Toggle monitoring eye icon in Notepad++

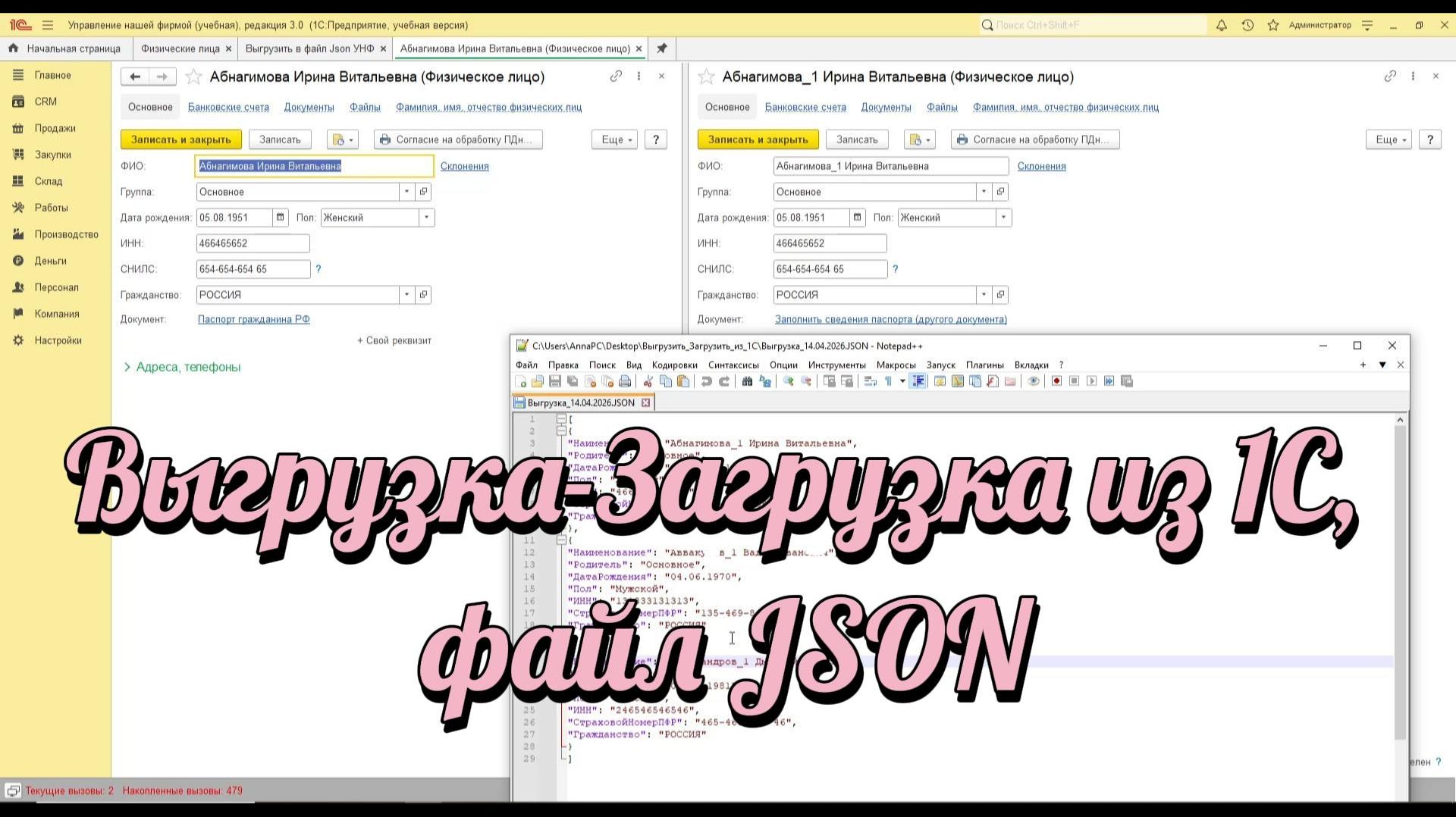pyautogui.click(x=1034, y=381)
